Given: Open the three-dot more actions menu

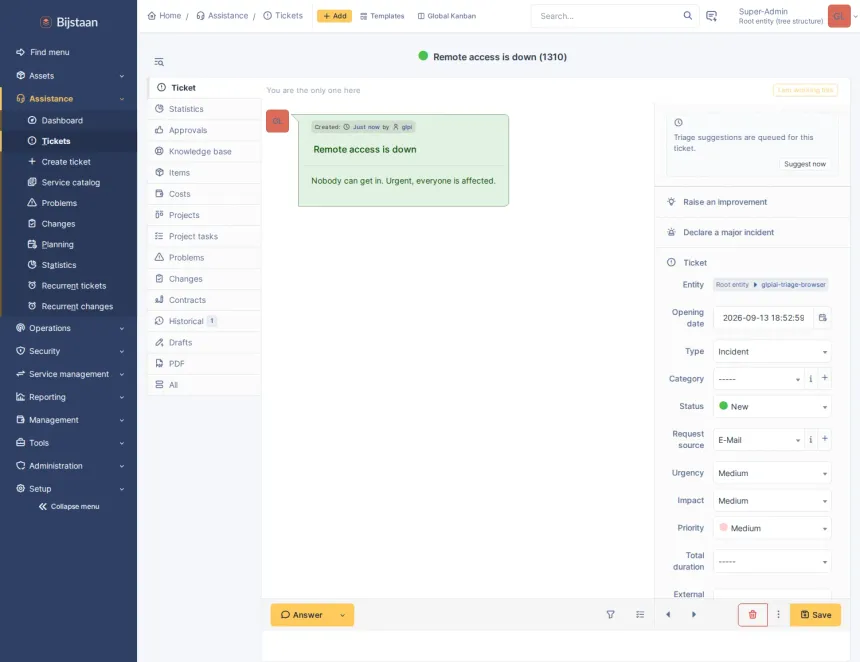Looking at the screenshot, I should 778,615.
